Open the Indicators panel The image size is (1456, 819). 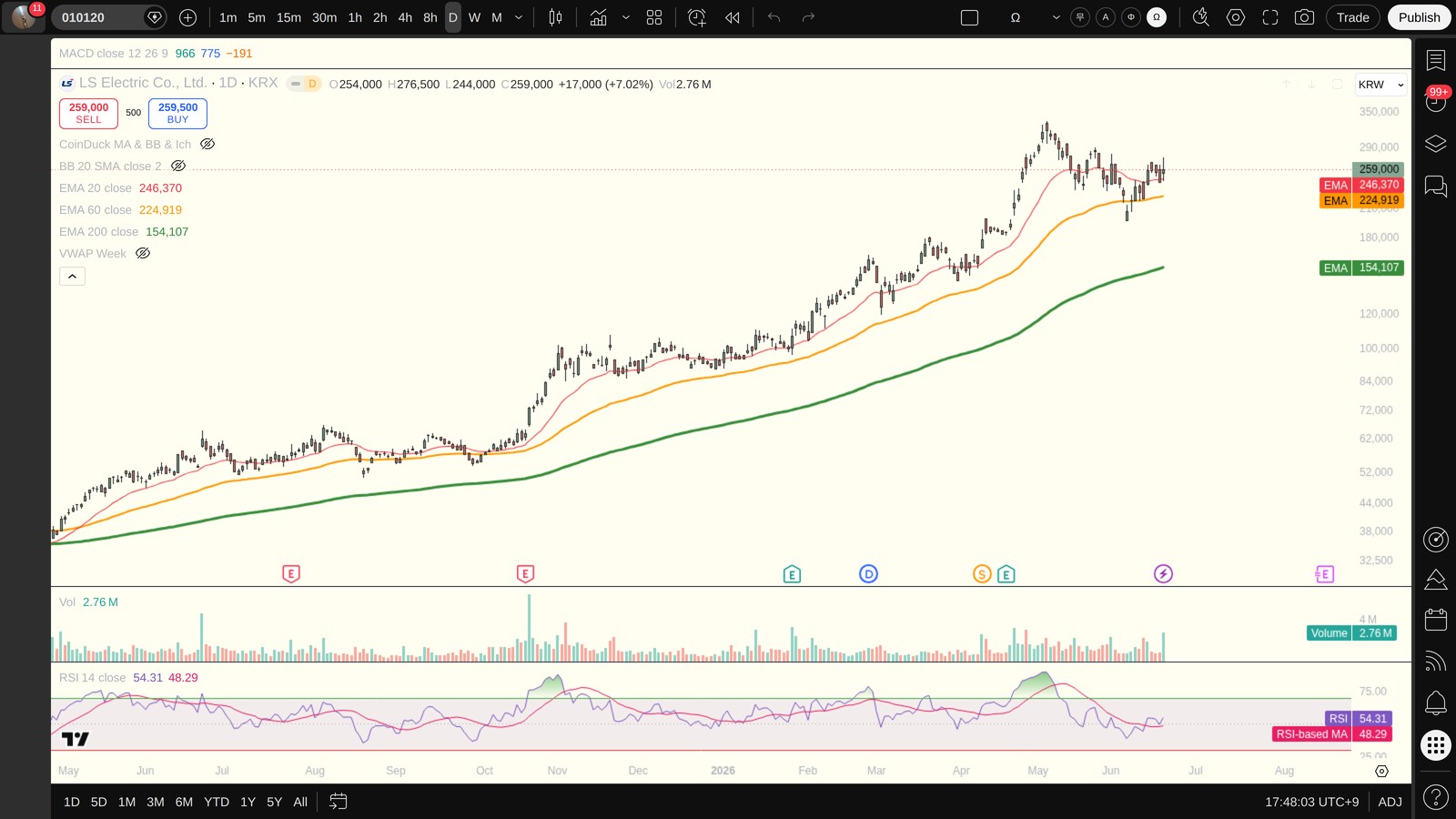coord(598,17)
